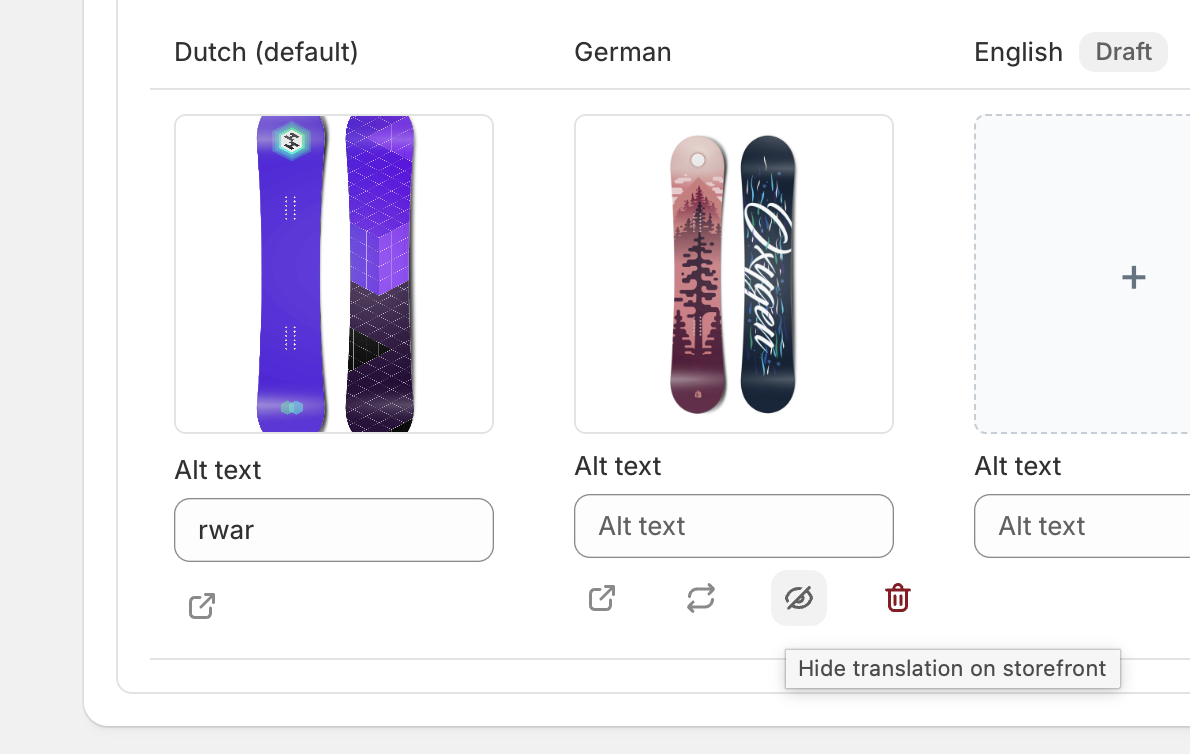This screenshot has width=1190, height=754.
Task: Click the Alt text label under German image
Action: point(618,466)
